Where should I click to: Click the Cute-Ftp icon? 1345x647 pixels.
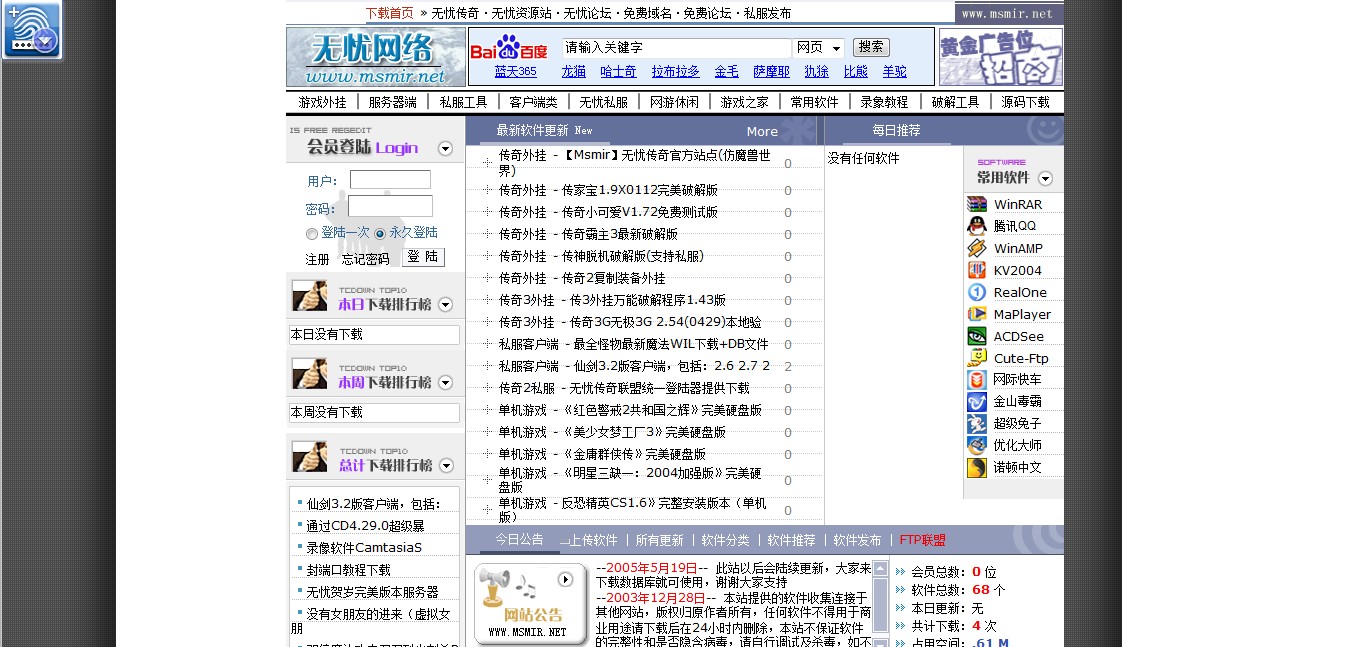tap(977, 358)
